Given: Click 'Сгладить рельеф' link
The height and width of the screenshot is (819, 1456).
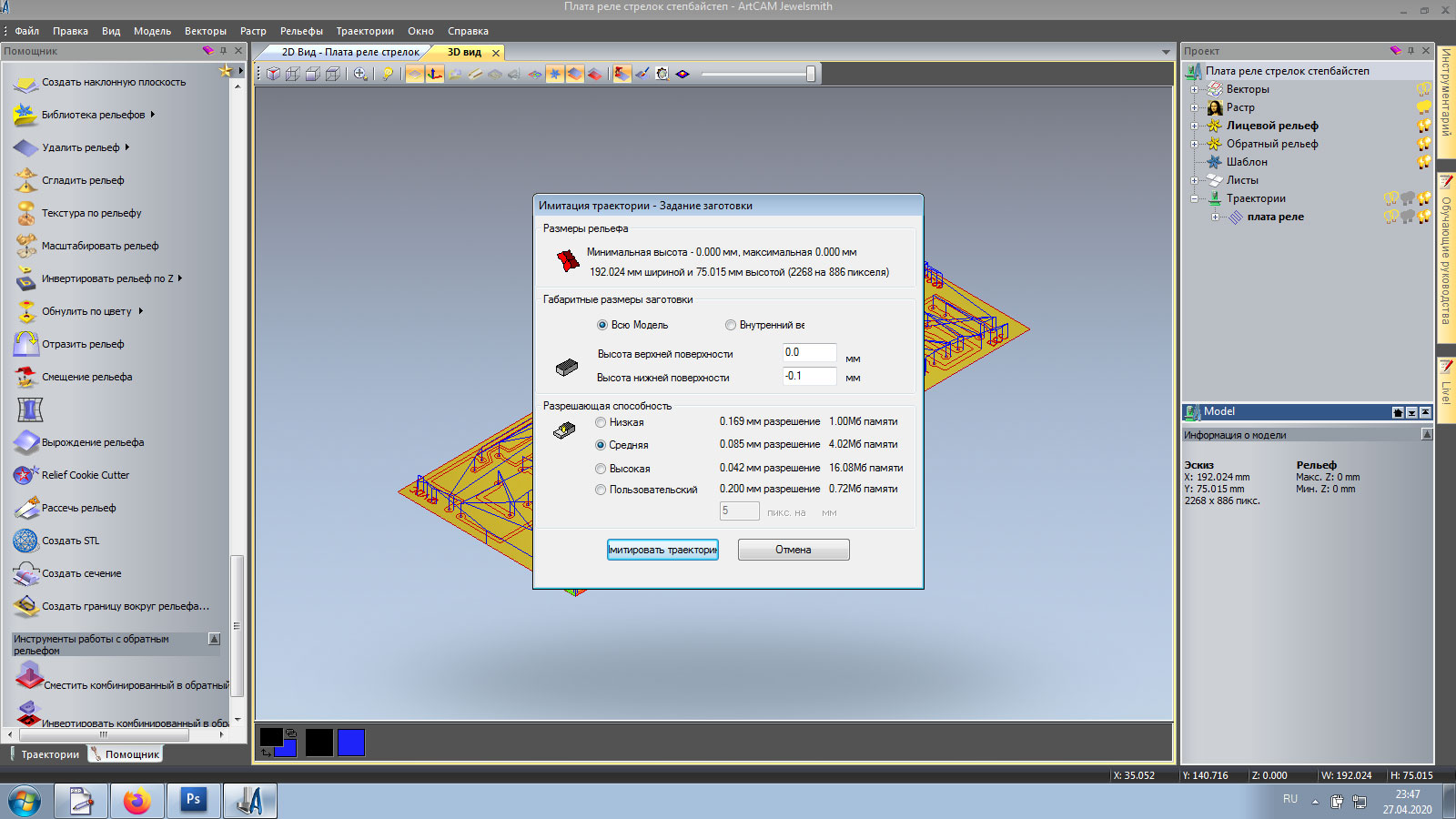Looking at the screenshot, I should click(83, 180).
